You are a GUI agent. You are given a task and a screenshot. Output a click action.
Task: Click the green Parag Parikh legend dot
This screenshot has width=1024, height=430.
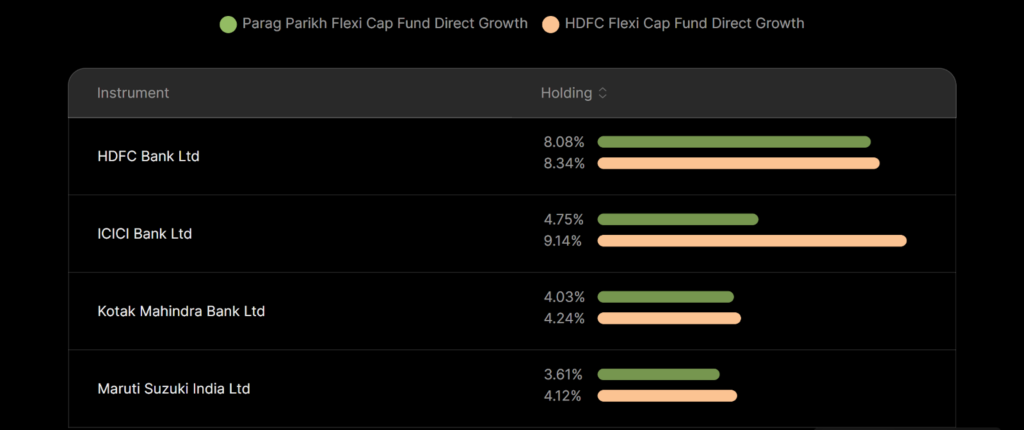tap(227, 23)
